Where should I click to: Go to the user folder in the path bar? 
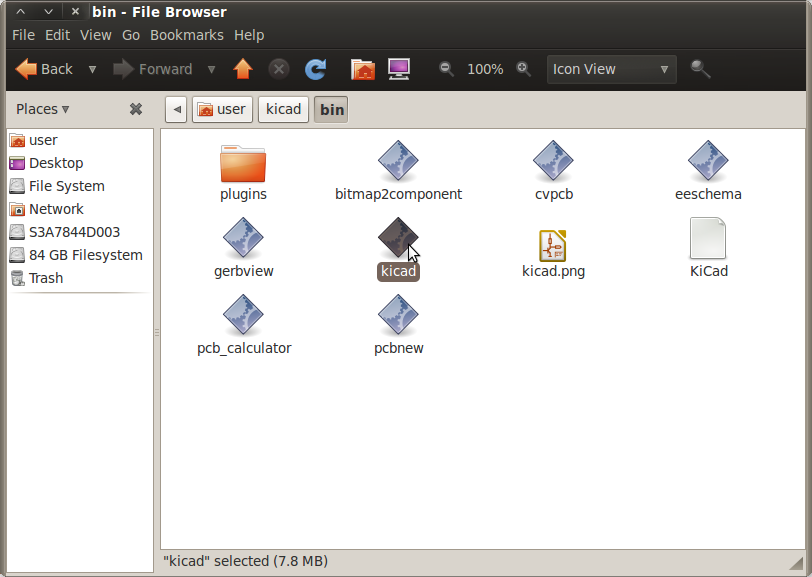(222, 109)
